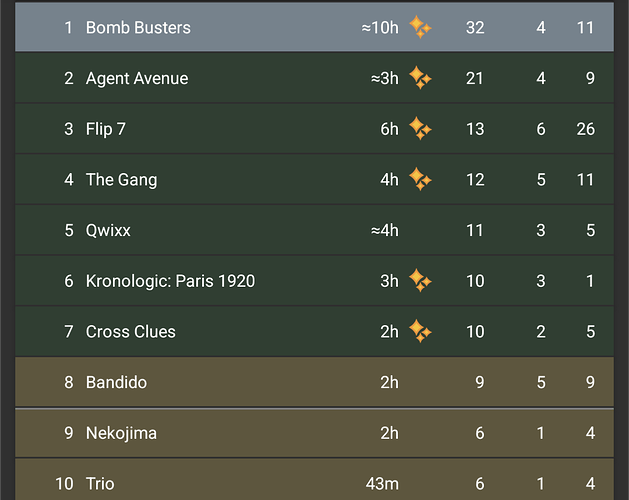Image resolution: width=629 pixels, height=500 pixels.
Task: Click the Trio game title
Action: tap(100, 484)
